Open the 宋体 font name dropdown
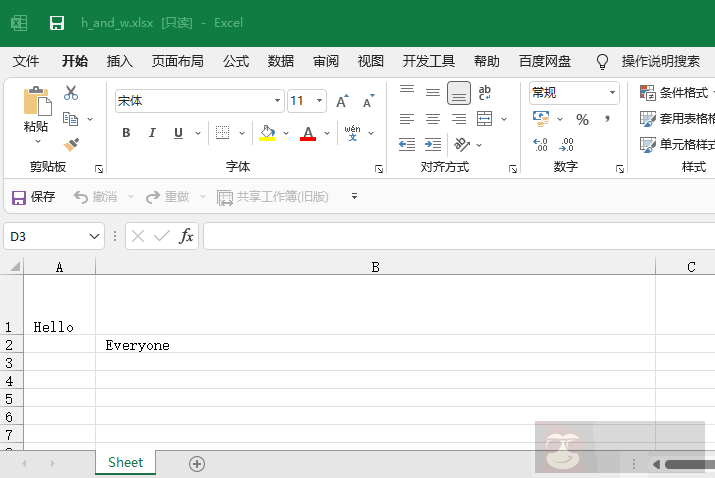This screenshot has height=478, width=715. [277, 101]
